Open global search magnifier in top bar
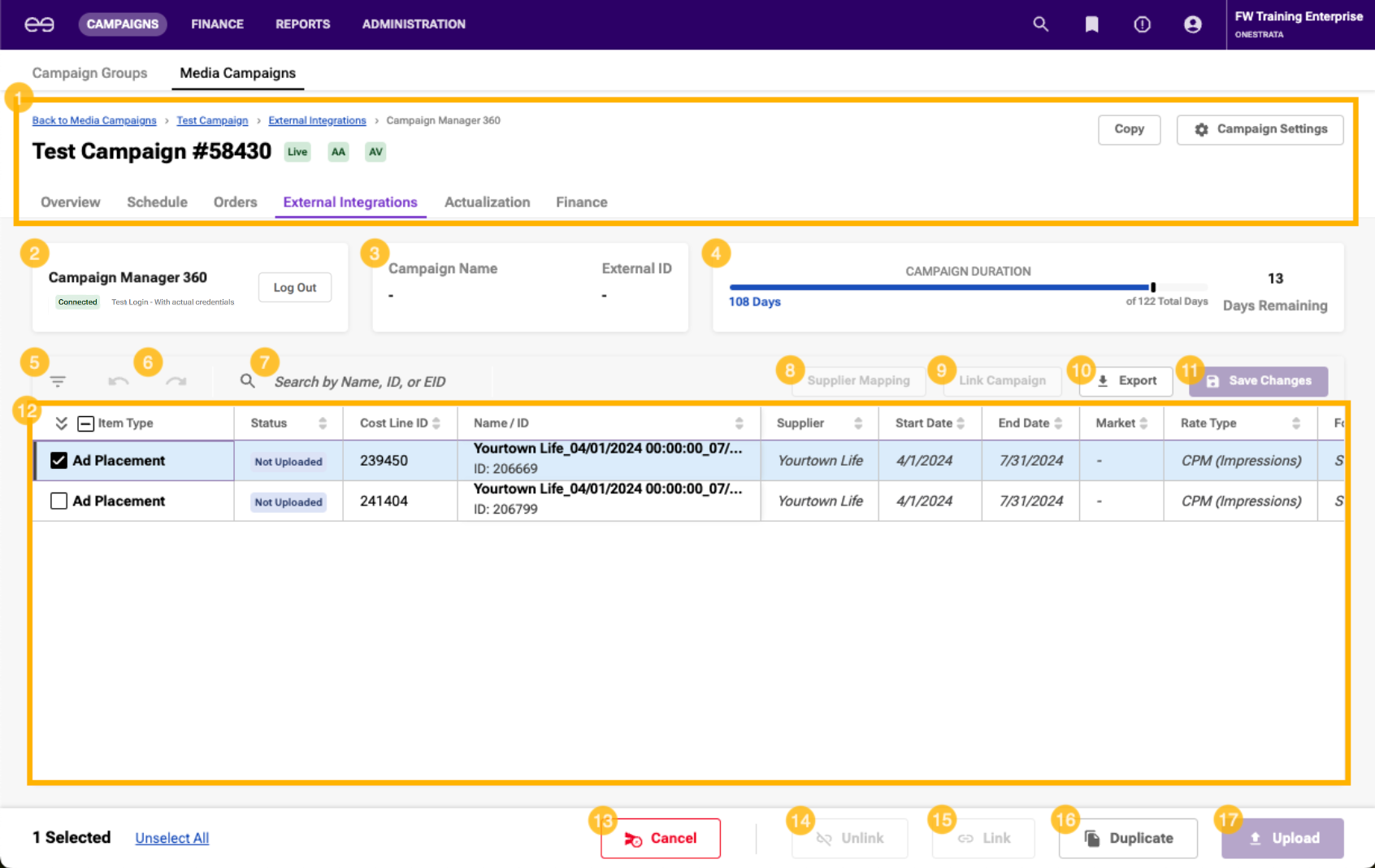1375x868 pixels. [x=1040, y=24]
